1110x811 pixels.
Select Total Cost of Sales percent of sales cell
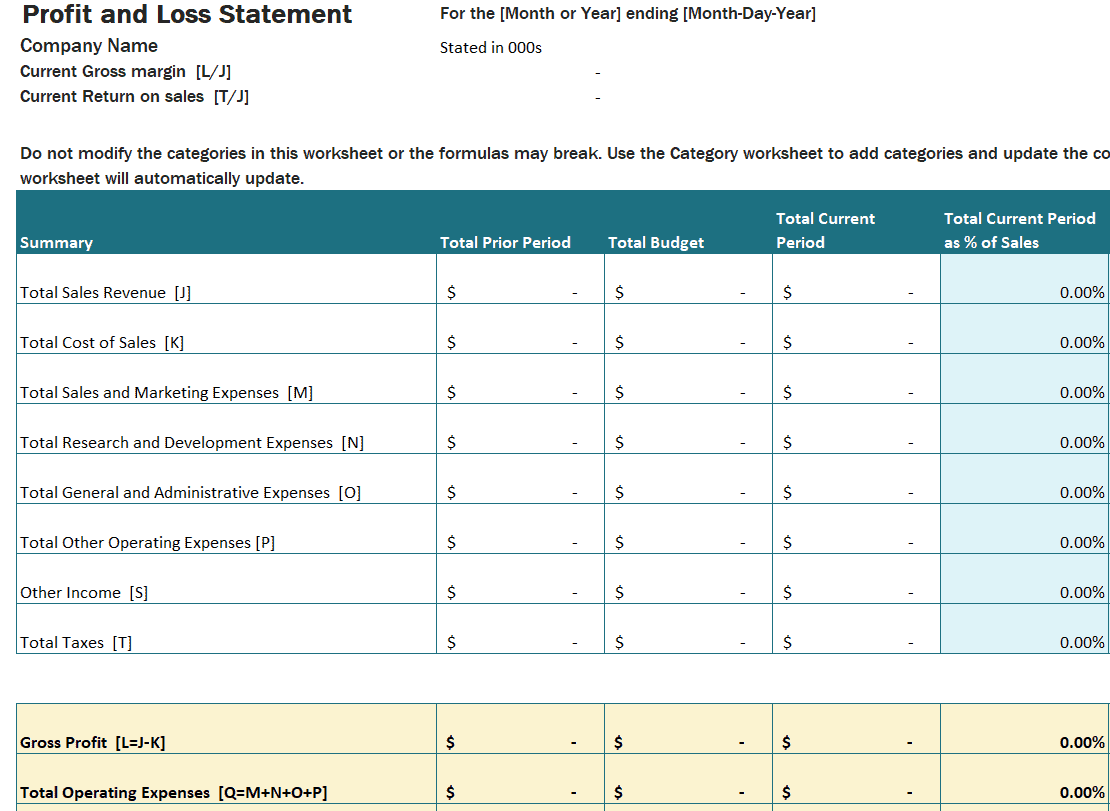point(1025,329)
